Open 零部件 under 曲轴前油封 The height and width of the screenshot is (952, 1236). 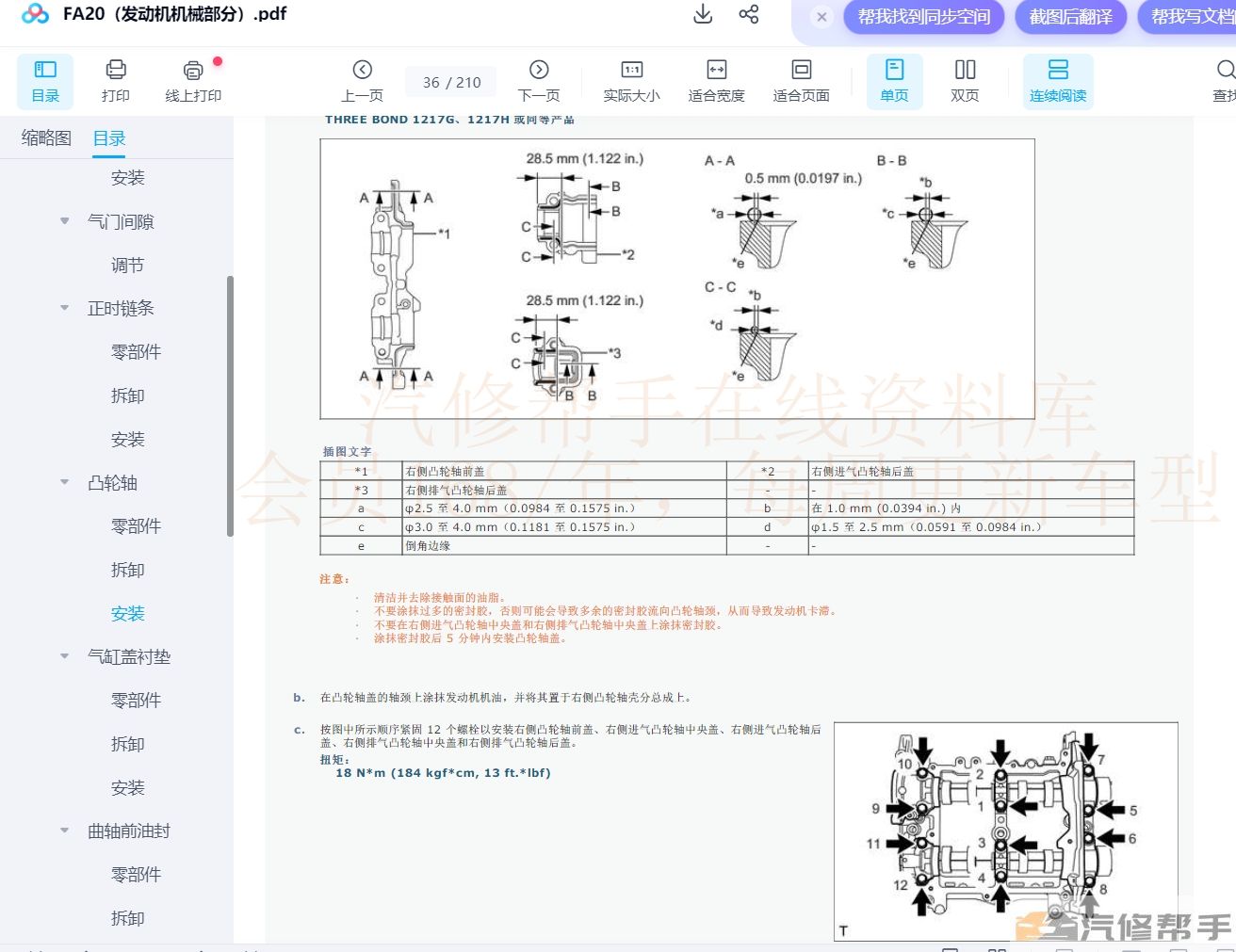tap(136, 874)
